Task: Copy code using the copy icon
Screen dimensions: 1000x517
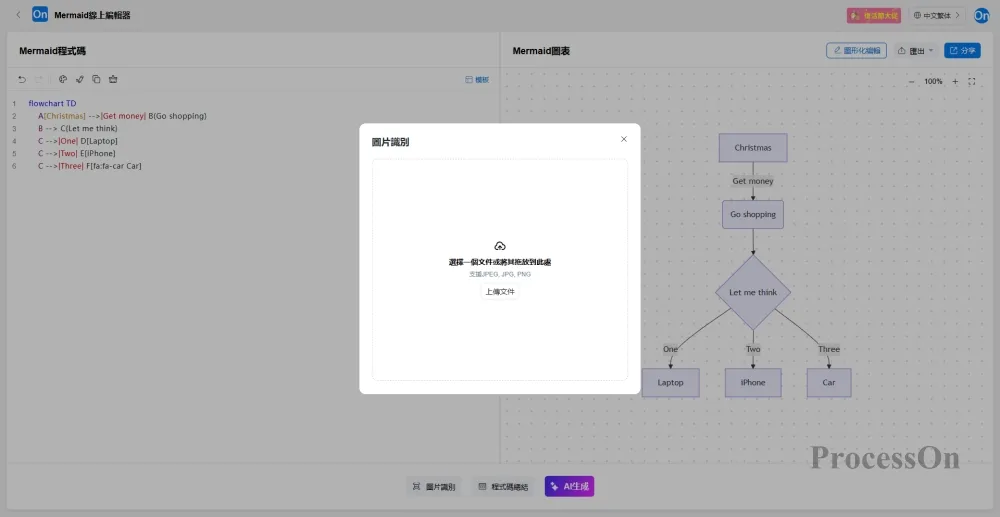Action: click(x=96, y=79)
